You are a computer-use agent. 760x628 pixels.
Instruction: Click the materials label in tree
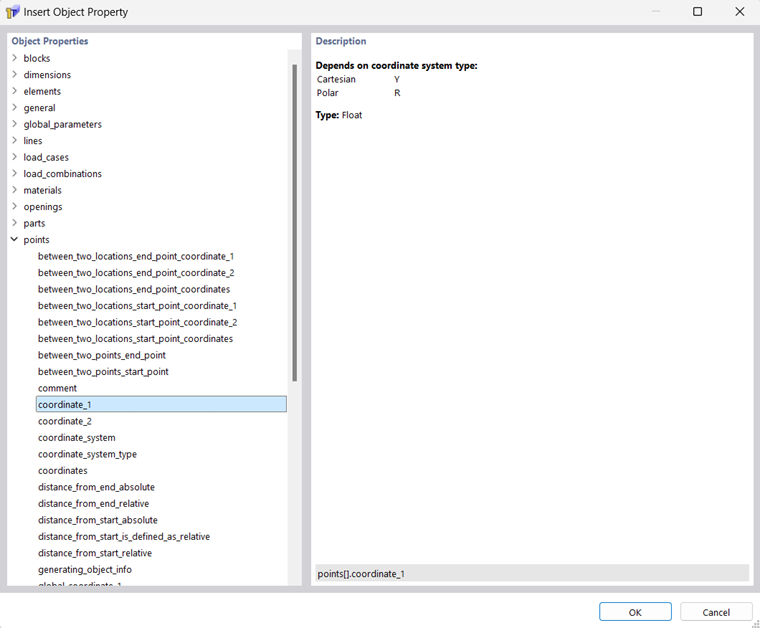coord(42,190)
